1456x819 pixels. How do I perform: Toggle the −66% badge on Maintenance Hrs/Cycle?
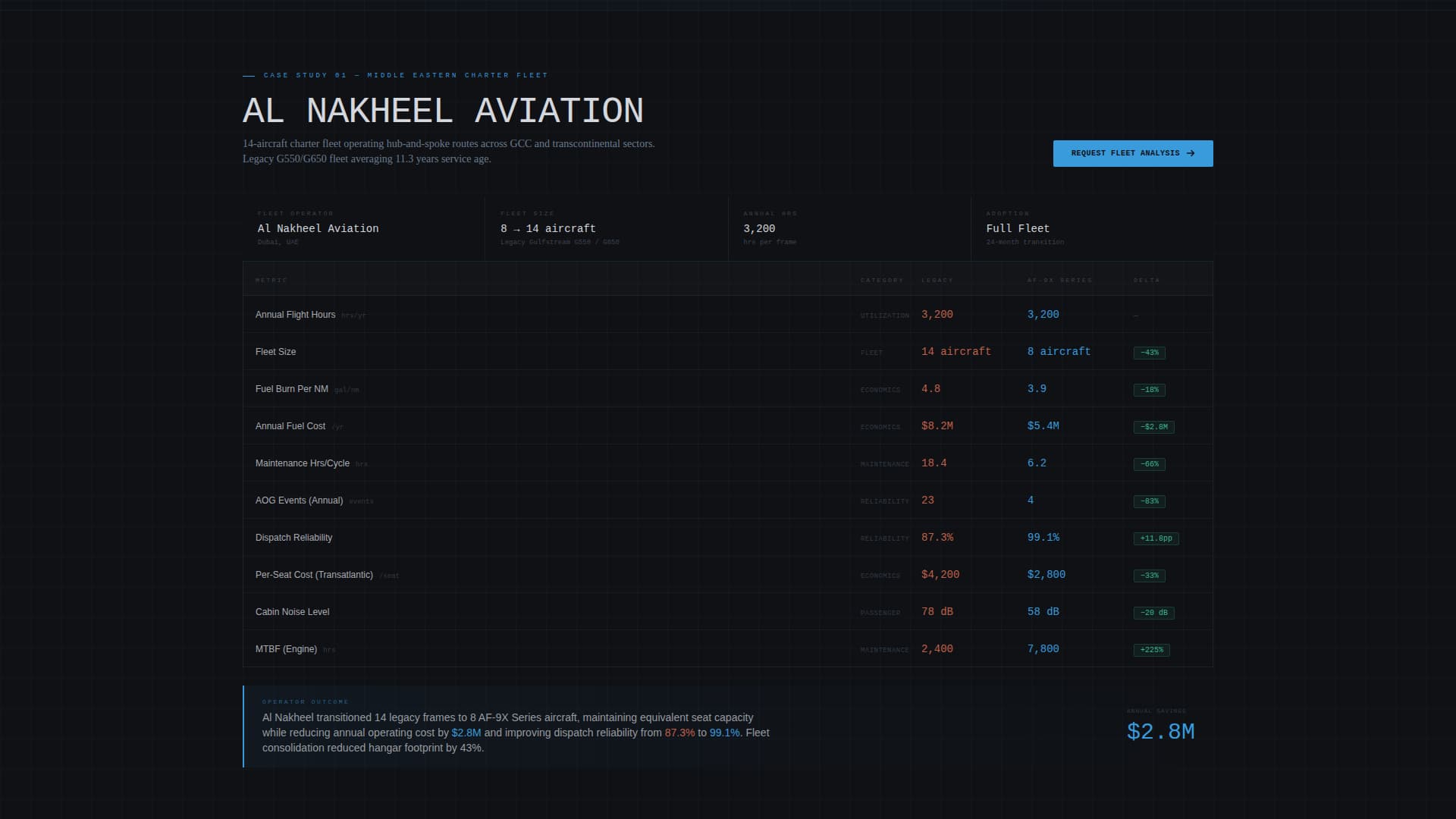(1150, 463)
